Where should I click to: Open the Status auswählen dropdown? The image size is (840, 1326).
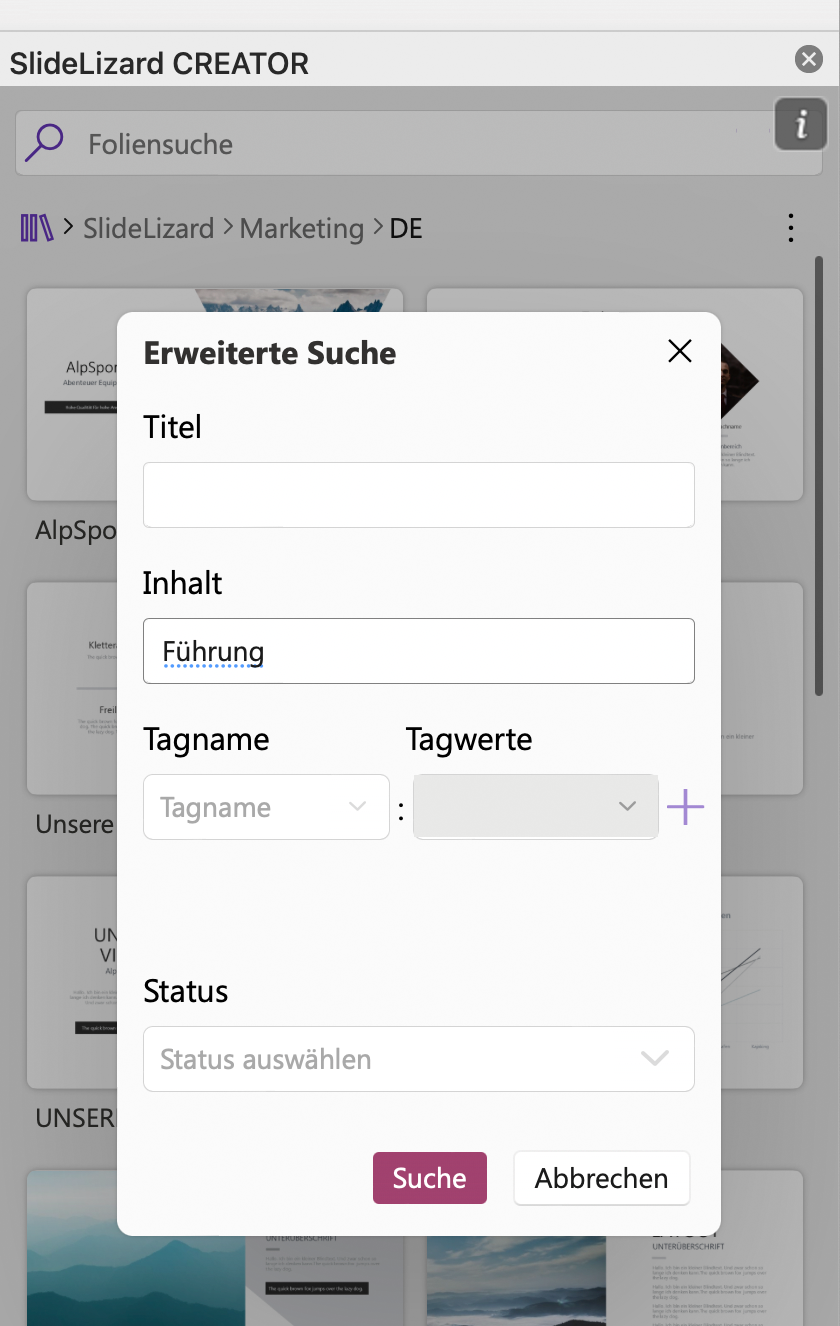(419, 1058)
